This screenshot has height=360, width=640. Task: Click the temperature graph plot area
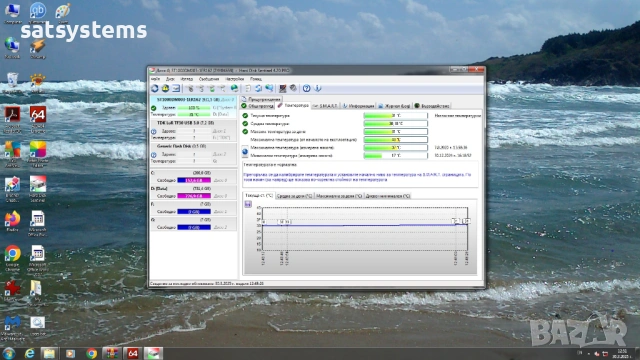[365, 229]
